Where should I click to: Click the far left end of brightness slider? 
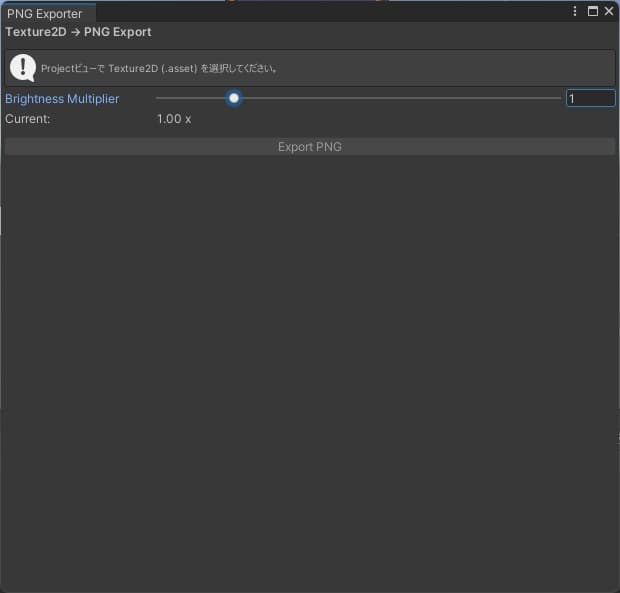158,98
